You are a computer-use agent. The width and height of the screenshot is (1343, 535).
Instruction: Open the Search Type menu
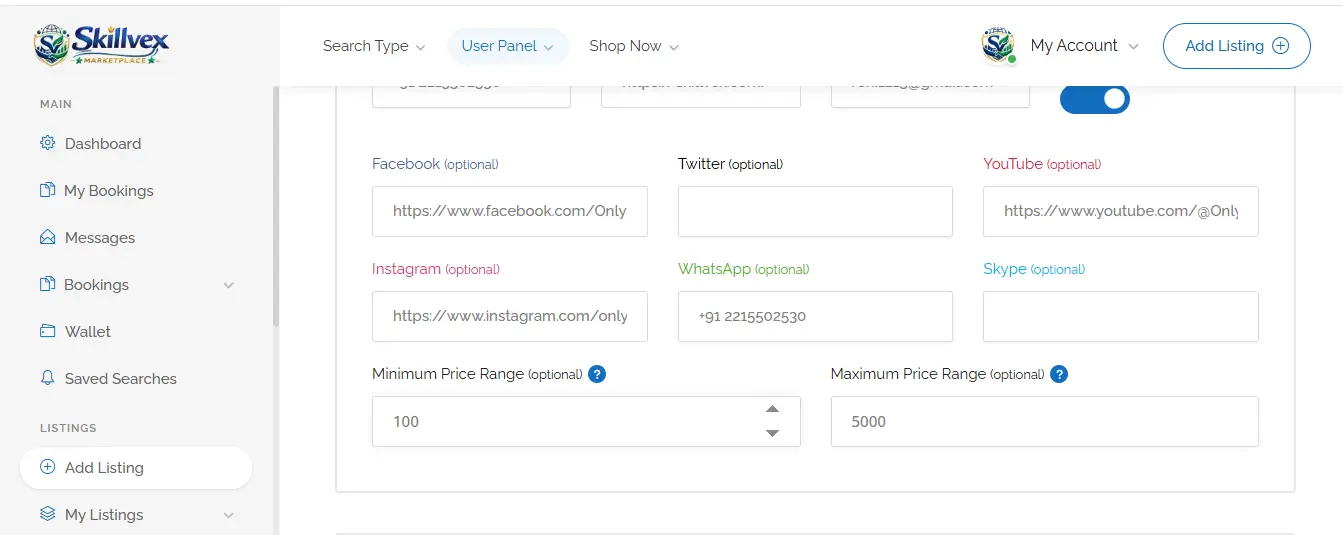[x=374, y=46]
